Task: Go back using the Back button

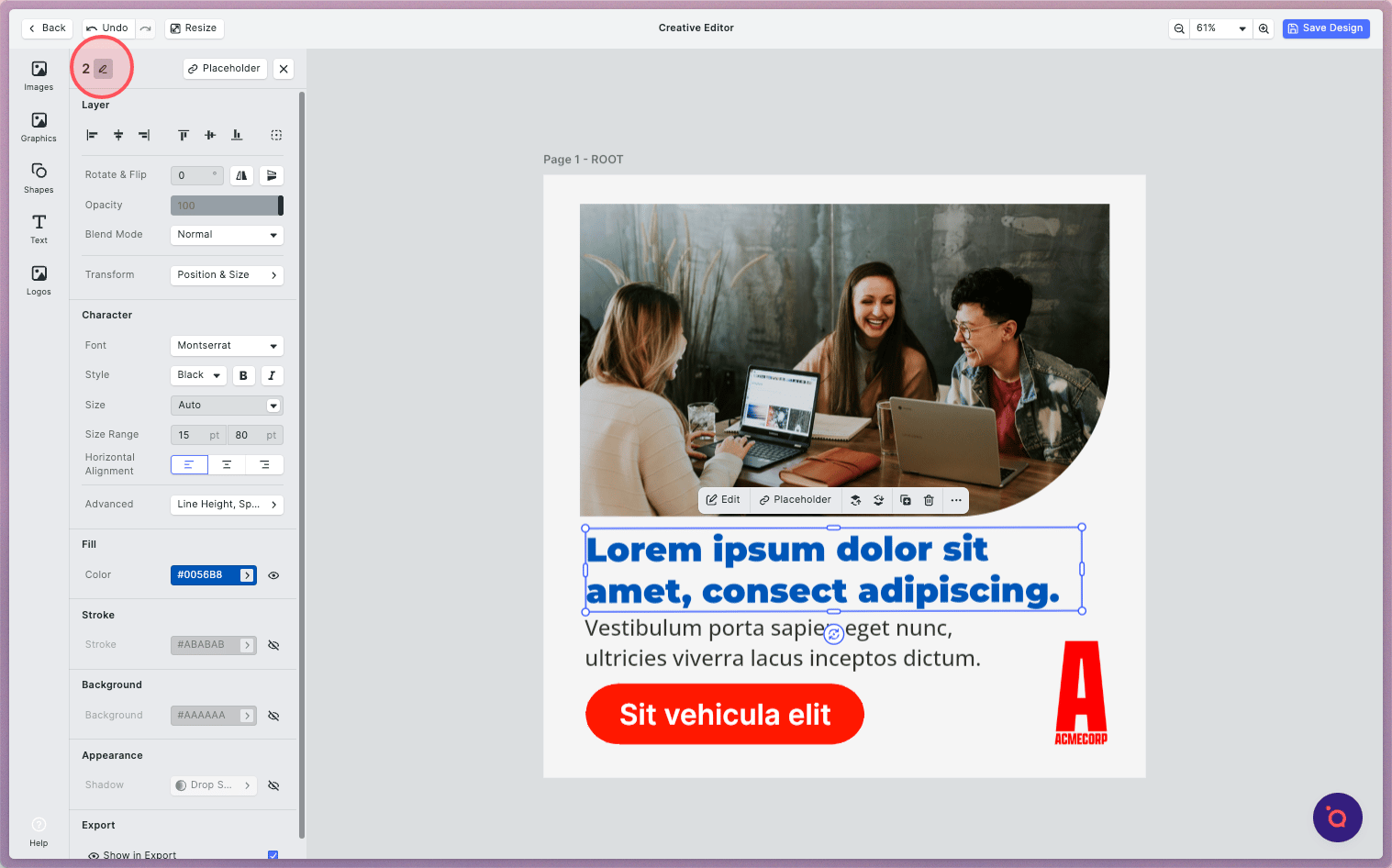Action: coord(47,28)
